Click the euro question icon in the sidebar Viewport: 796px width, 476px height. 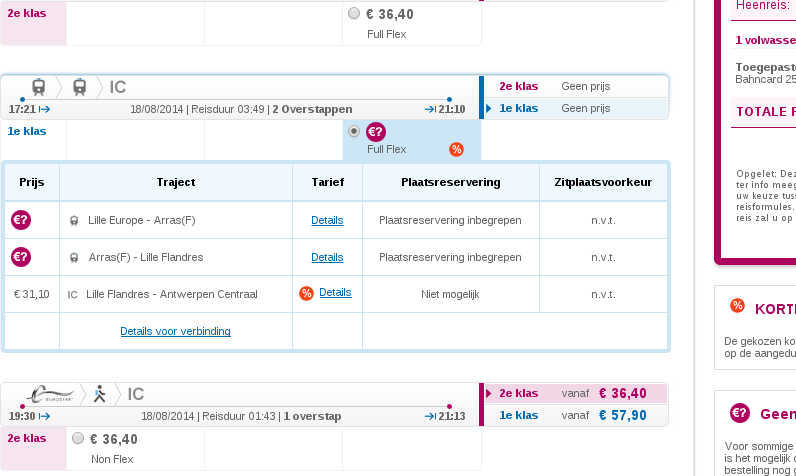click(x=740, y=414)
